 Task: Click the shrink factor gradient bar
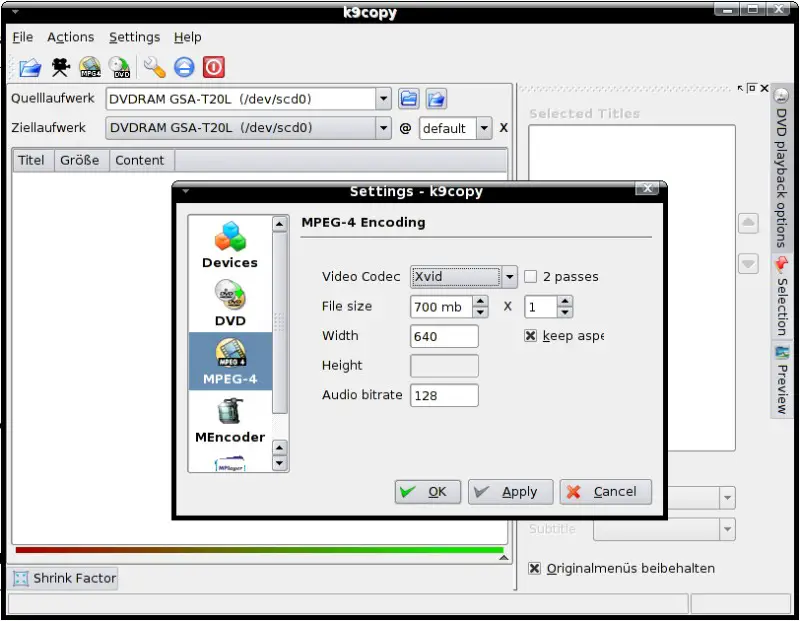pyautogui.click(x=260, y=550)
